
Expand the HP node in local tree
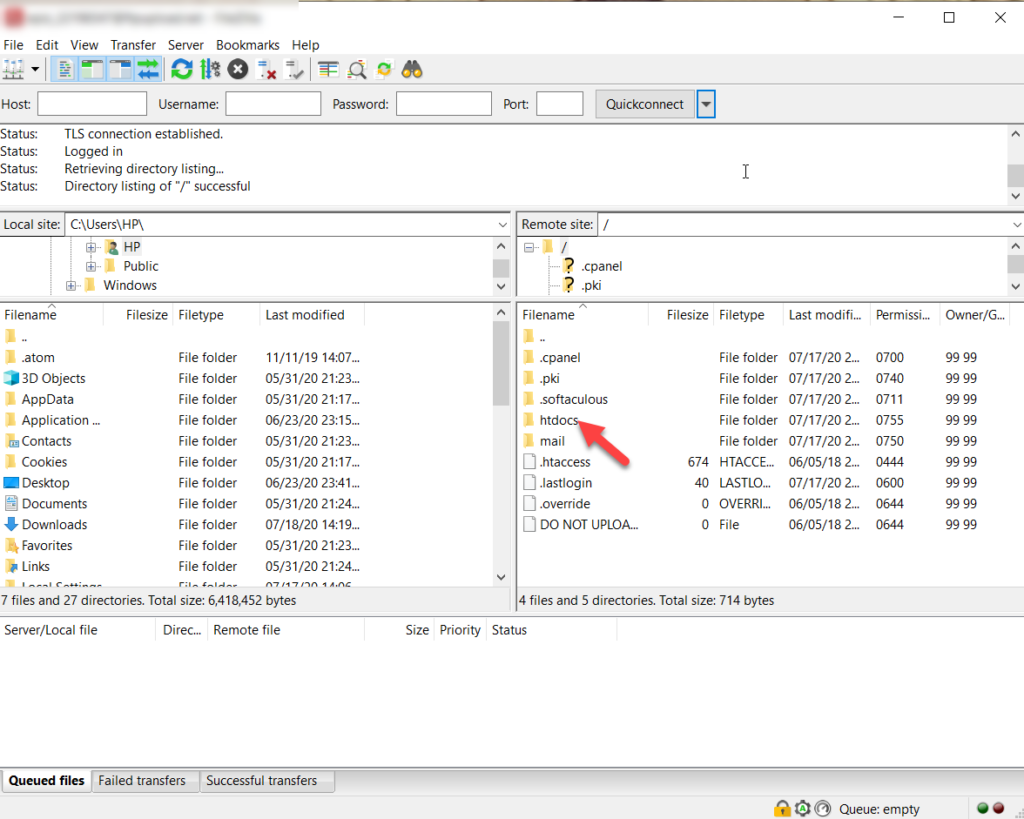click(x=91, y=248)
